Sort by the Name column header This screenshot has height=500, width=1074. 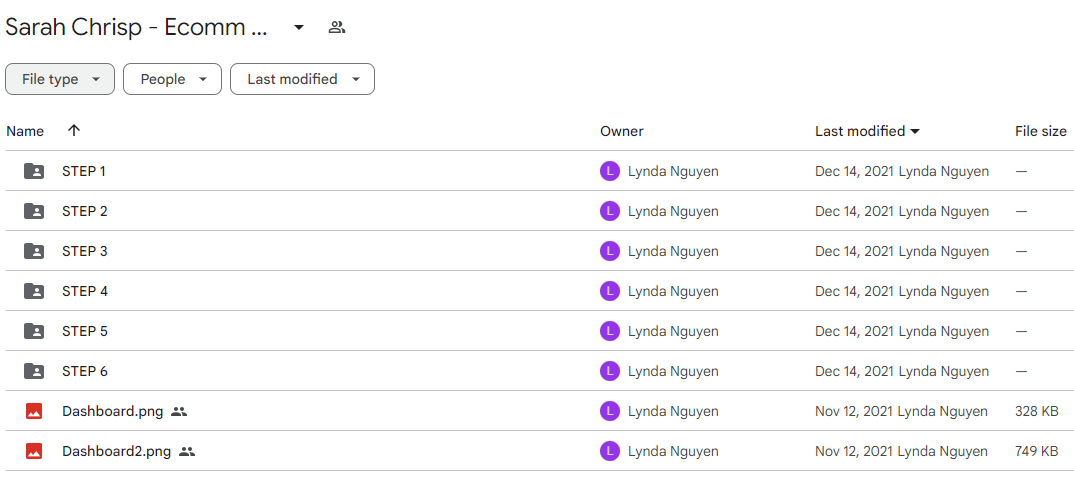pos(25,131)
